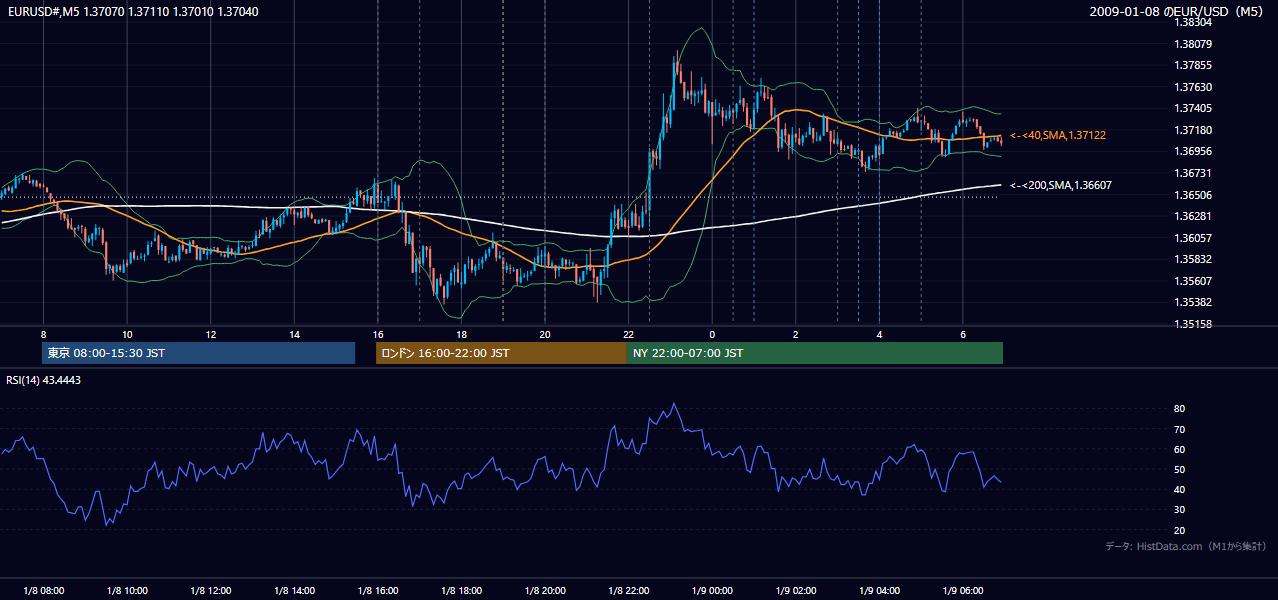This screenshot has height=600, width=1278.
Task: Click price axis value 1.37405
Action: pos(1193,109)
